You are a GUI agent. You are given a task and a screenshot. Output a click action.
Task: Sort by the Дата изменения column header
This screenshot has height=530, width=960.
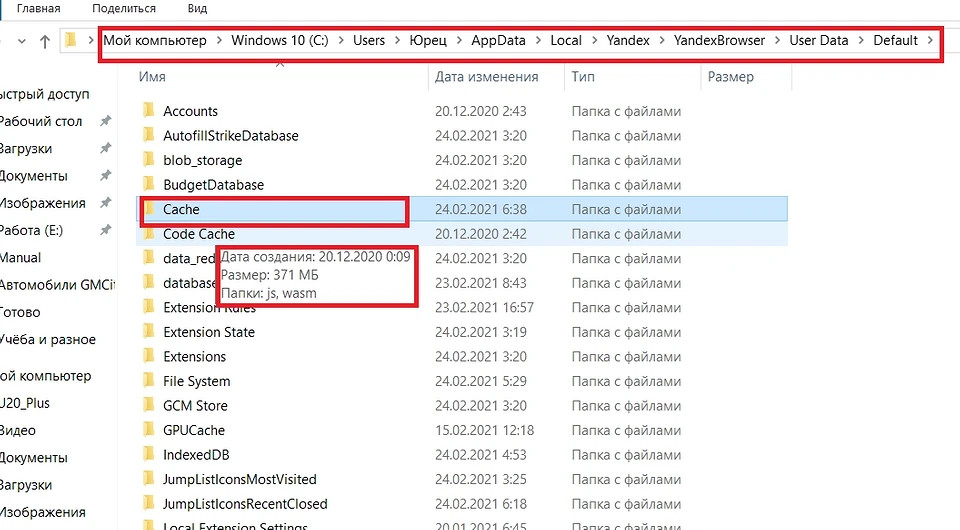pyautogui.click(x=487, y=77)
